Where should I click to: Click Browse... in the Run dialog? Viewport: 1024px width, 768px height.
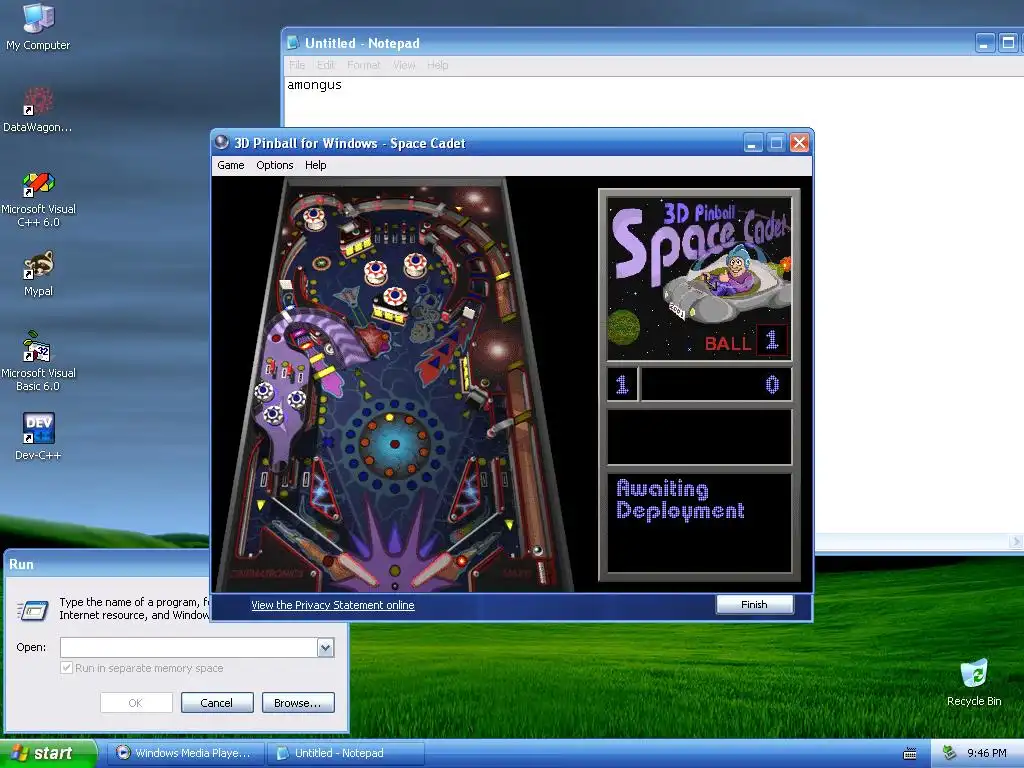pos(298,703)
